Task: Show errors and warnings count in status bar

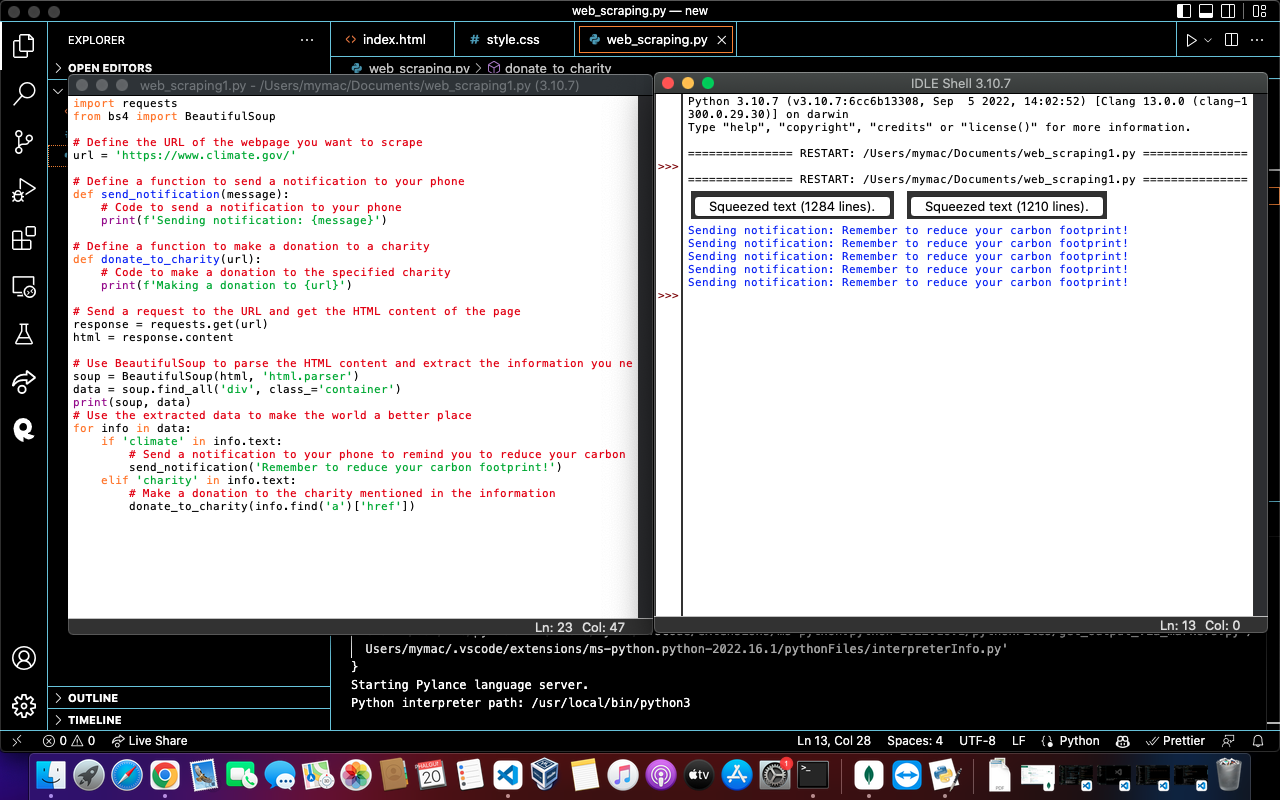Action: (69, 741)
